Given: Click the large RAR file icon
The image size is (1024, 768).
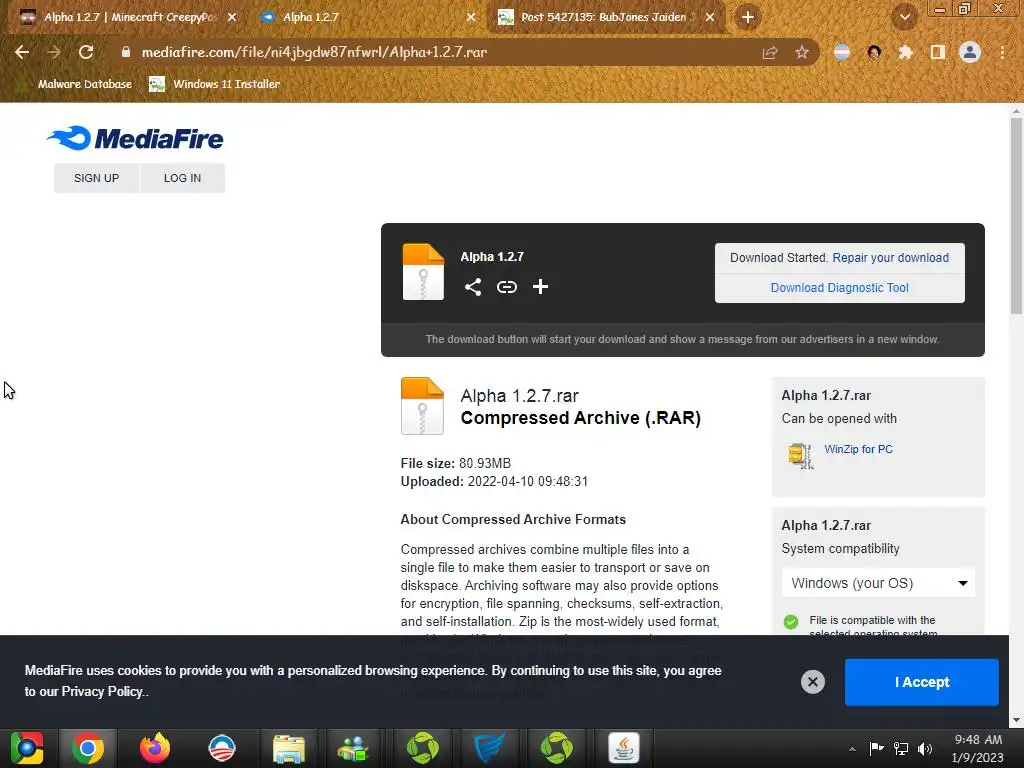Looking at the screenshot, I should 422,406.
